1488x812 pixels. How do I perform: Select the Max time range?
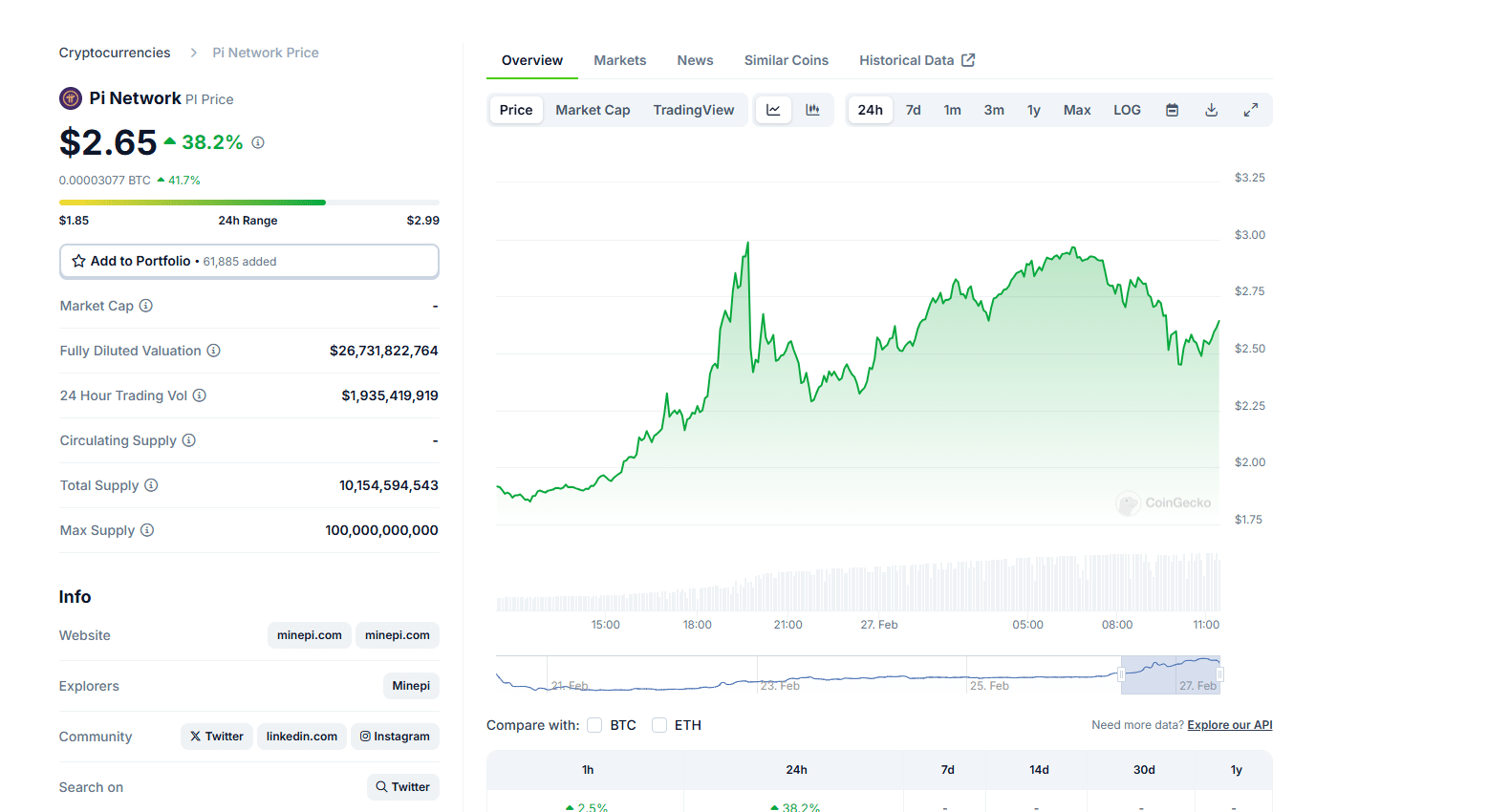tap(1077, 110)
